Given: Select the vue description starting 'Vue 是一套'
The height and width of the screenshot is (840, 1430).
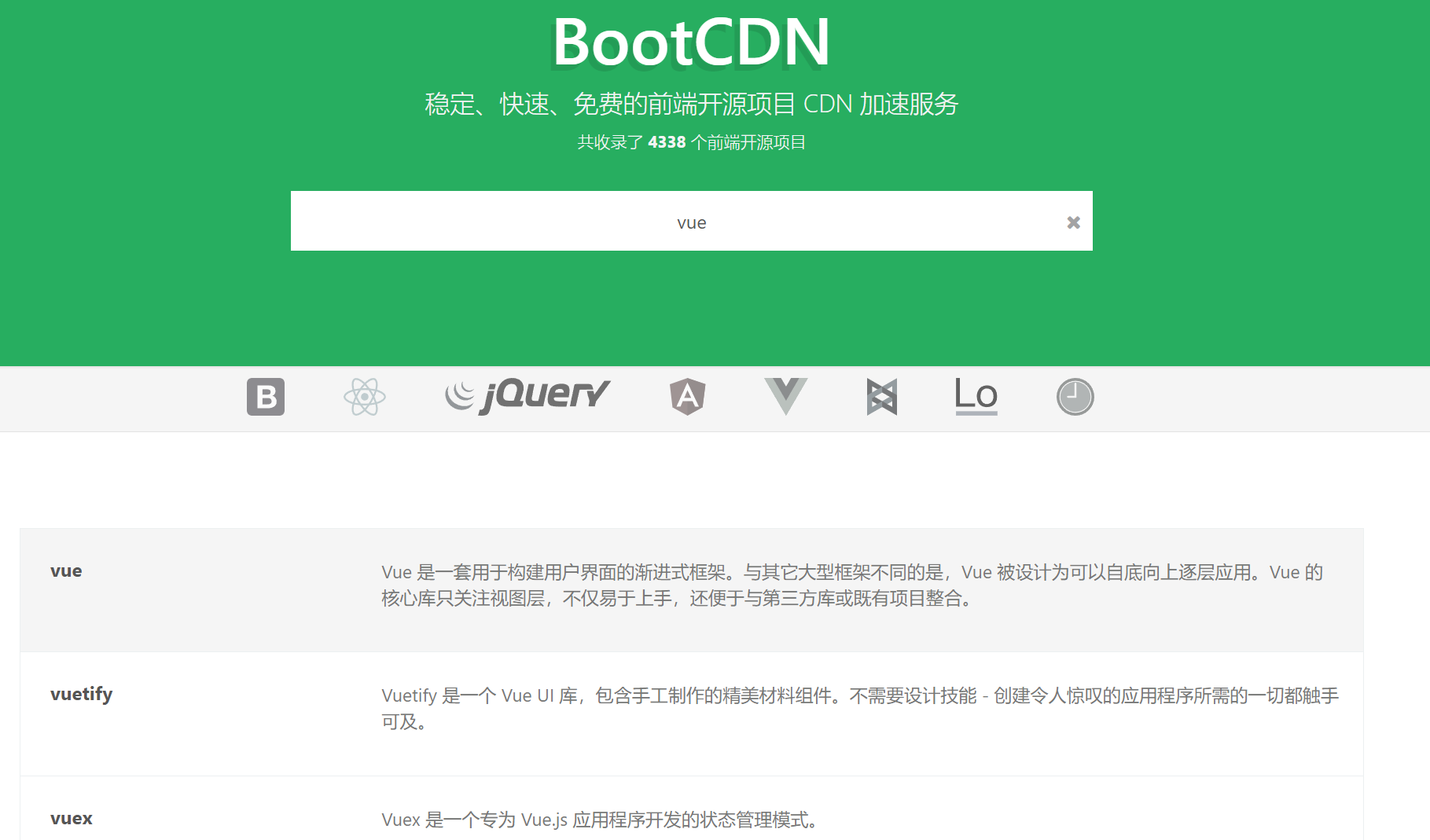Looking at the screenshot, I should [853, 585].
